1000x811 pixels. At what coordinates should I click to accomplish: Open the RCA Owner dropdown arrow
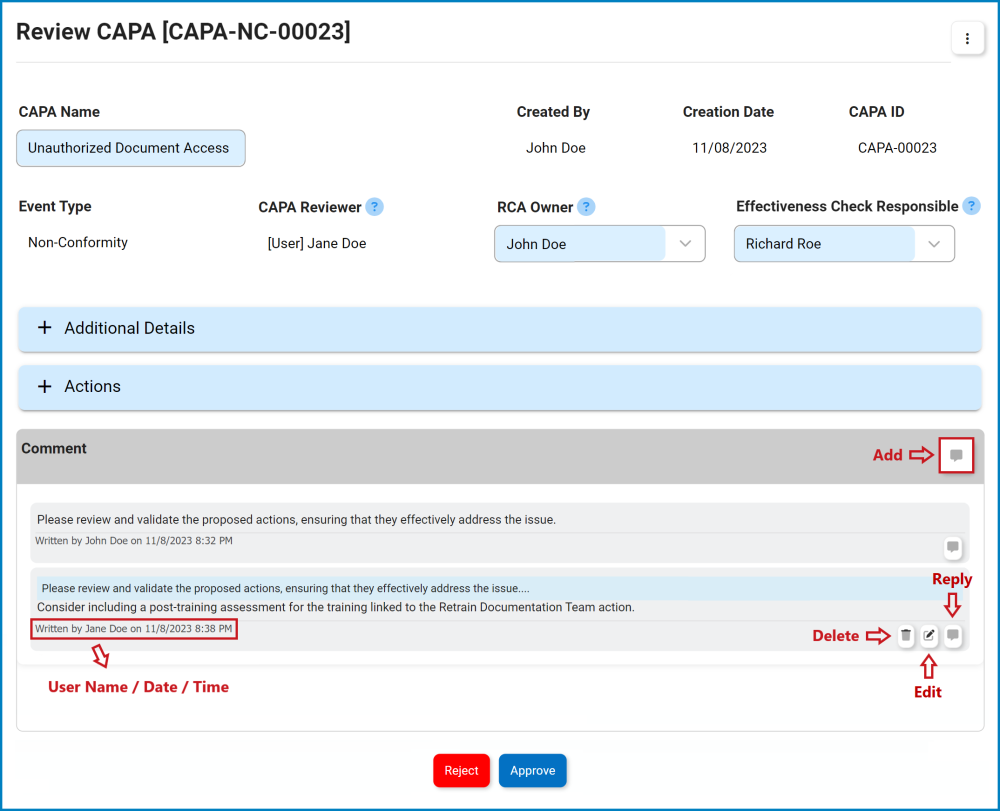[686, 244]
